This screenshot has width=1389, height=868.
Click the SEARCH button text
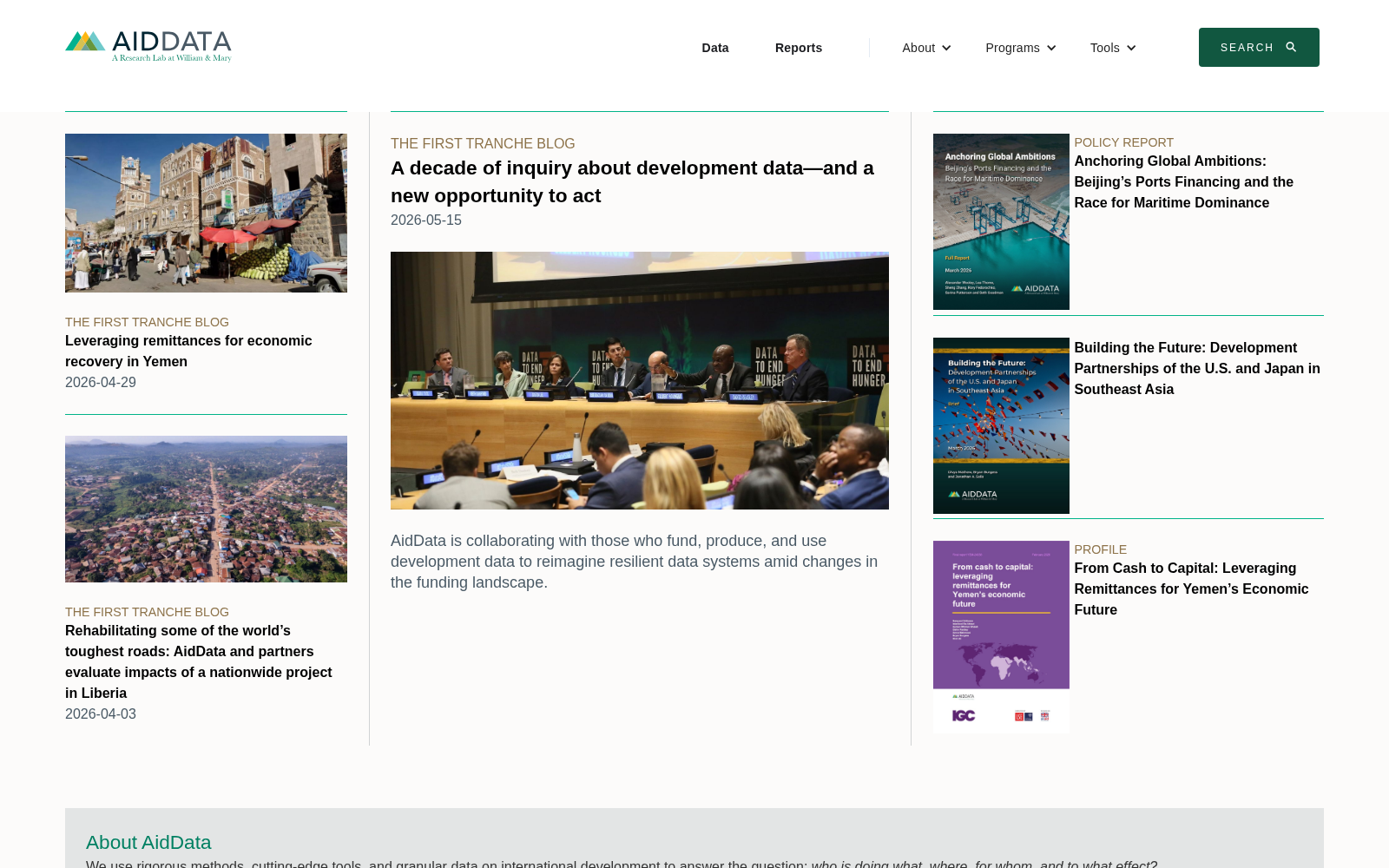click(x=1247, y=48)
